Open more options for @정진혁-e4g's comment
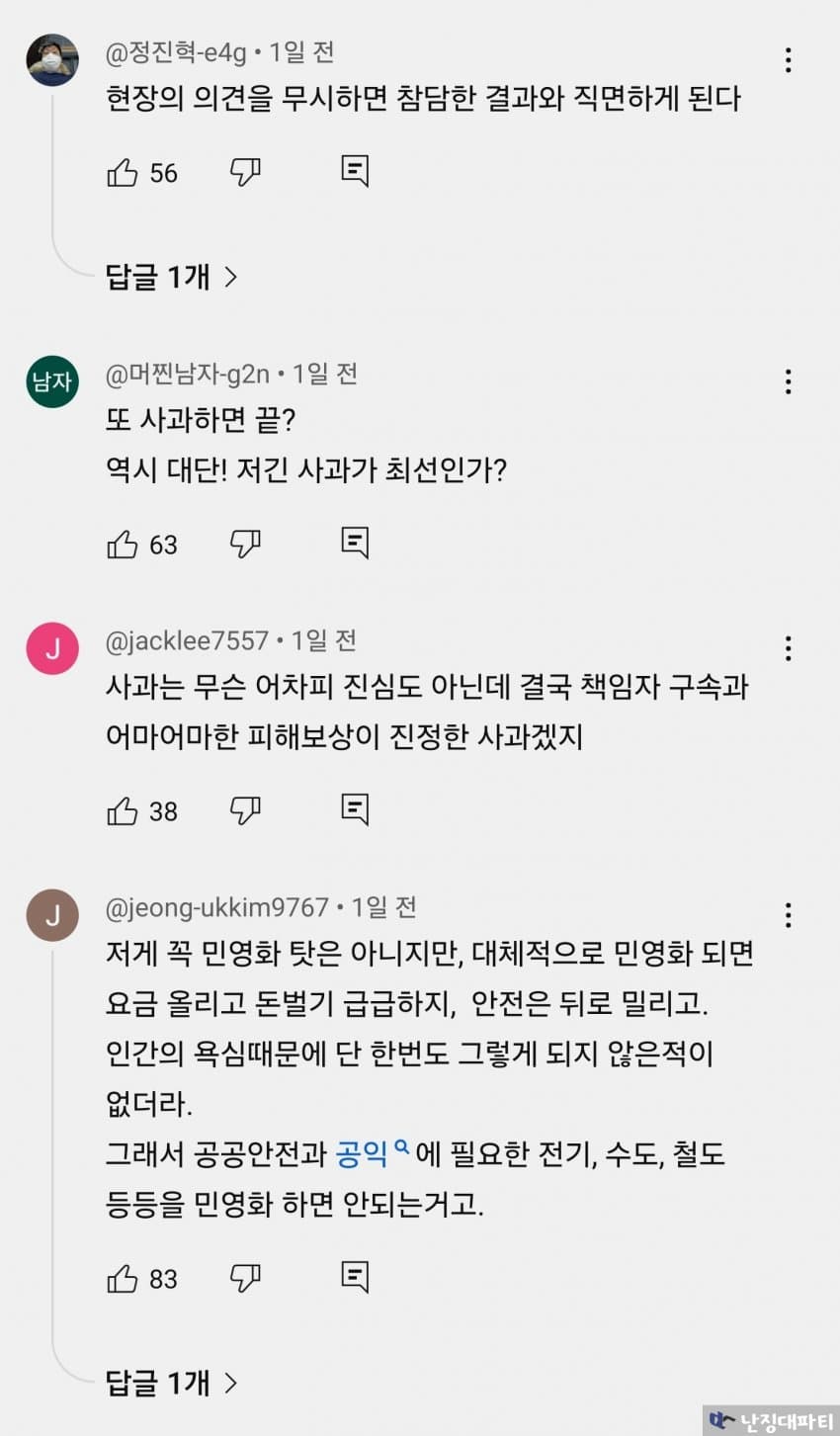This screenshot has height=1436, width=840. pos(788,60)
